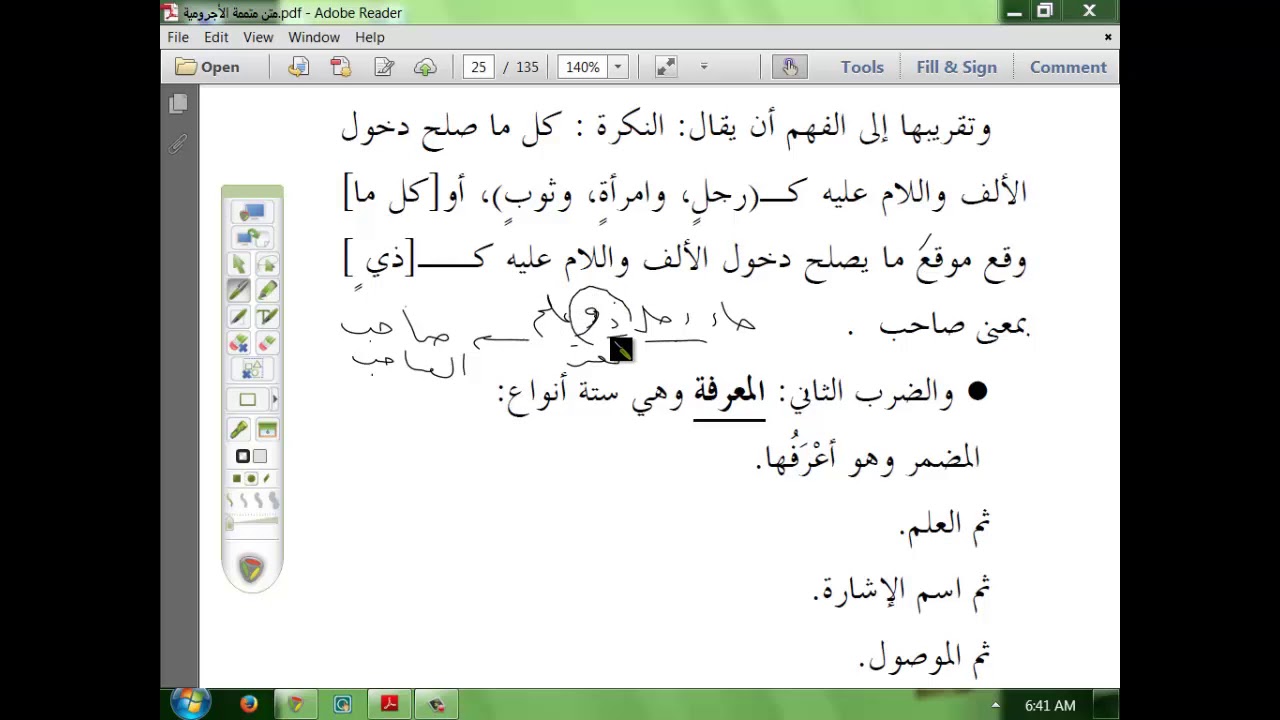Viewport: 1280px width, 720px height.
Task: Open the Comment pane
Action: coord(1068,67)
